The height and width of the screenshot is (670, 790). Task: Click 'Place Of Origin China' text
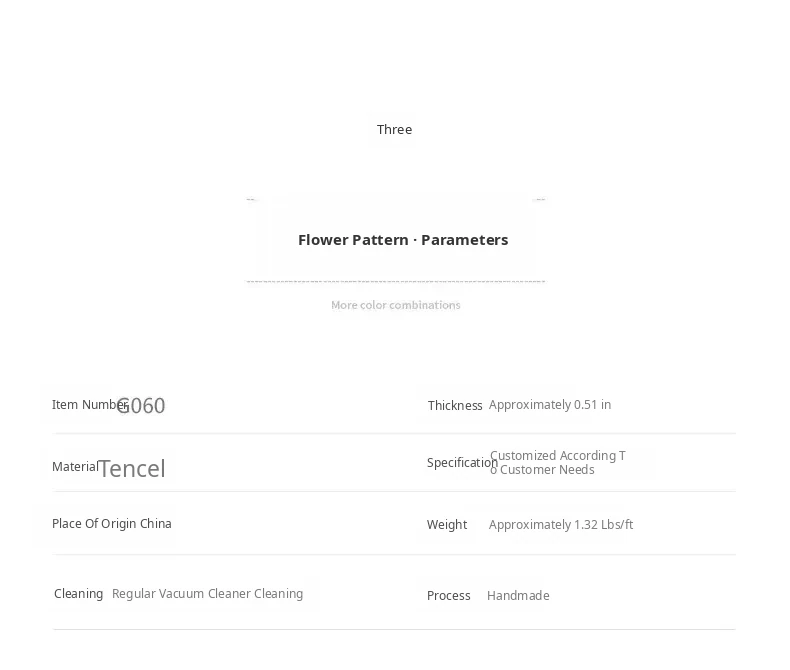[112, 524]
